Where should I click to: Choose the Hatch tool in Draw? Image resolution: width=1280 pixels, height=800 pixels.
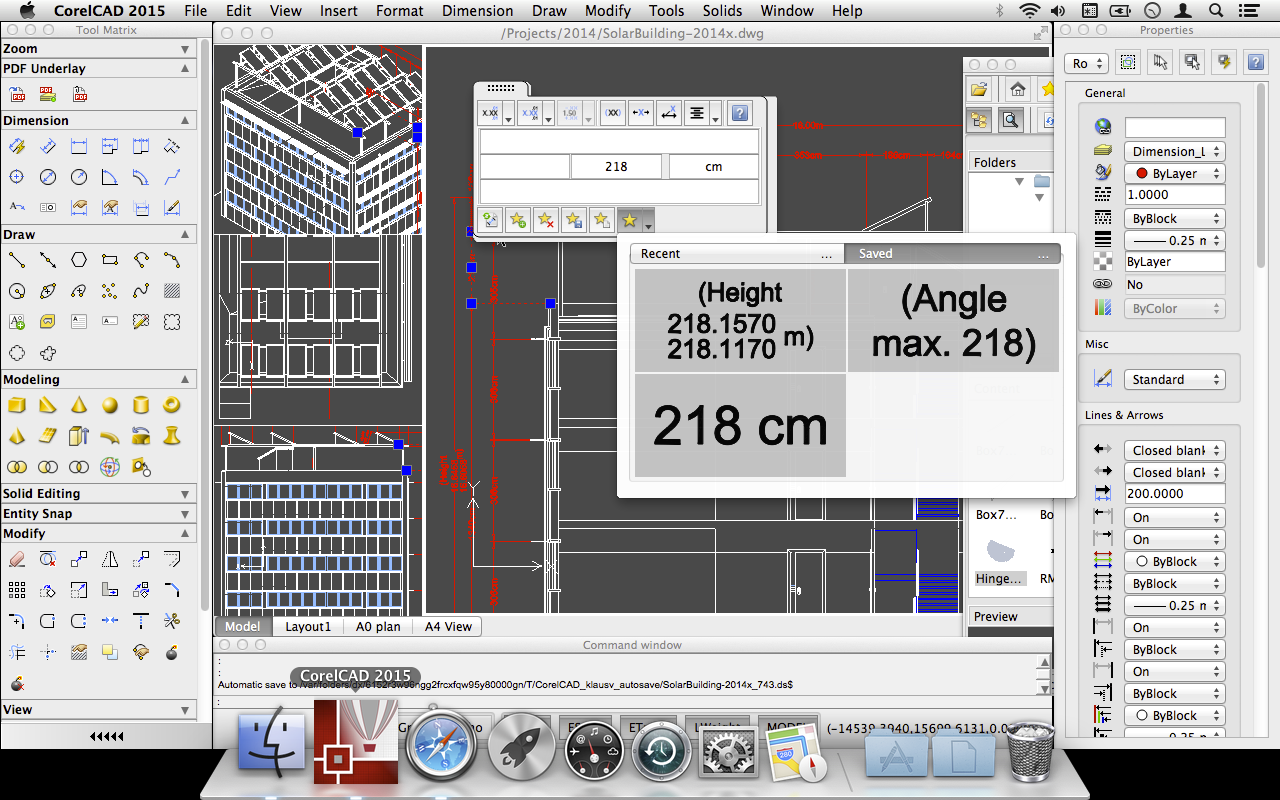click(x=172, y=292)
